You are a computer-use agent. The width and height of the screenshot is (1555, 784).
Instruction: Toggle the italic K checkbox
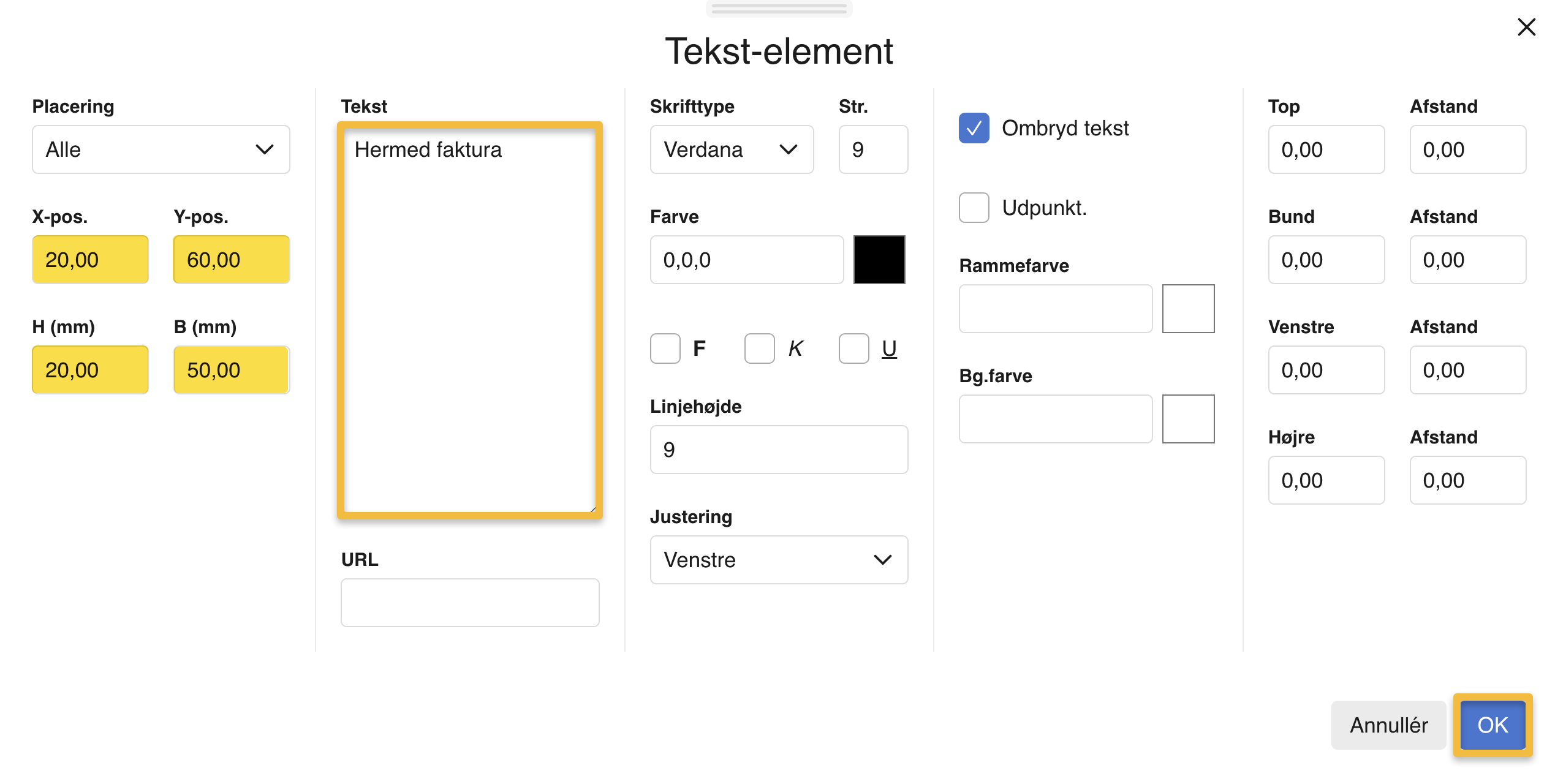point(759,349)
